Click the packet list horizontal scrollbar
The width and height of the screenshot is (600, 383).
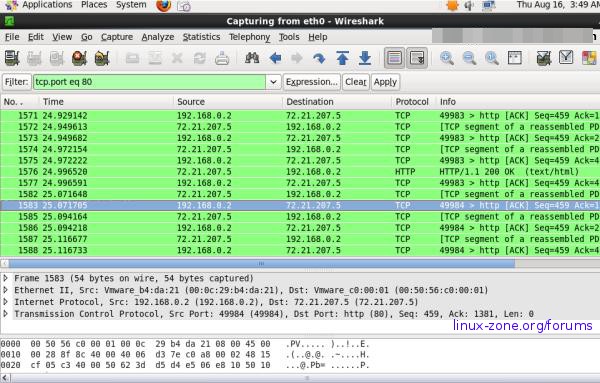click(262, 264)
